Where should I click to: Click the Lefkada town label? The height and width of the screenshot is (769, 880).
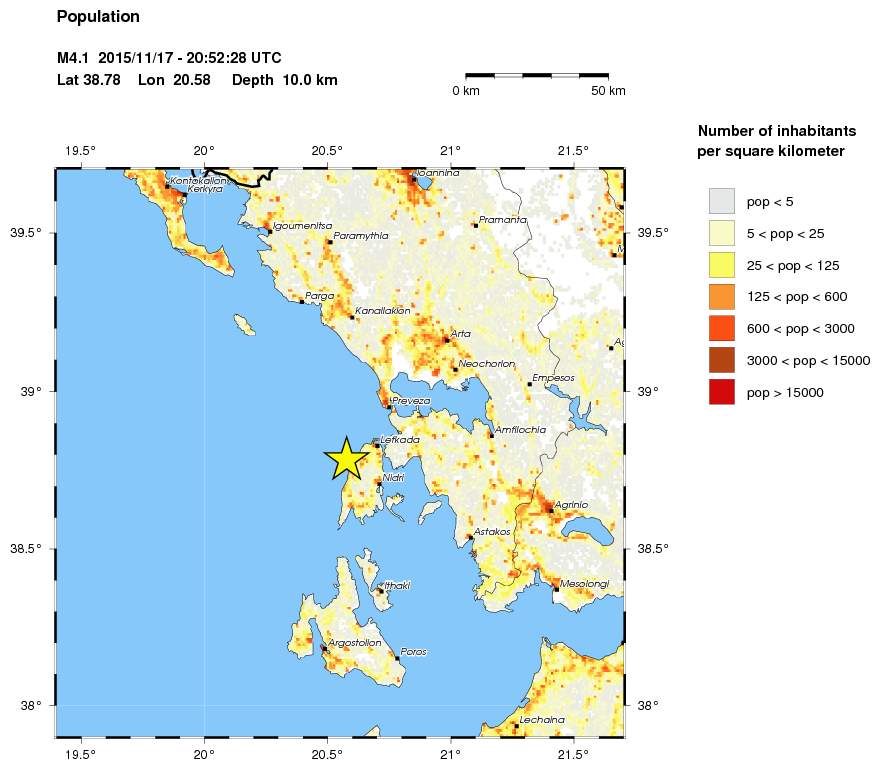(x=400, y=439)
